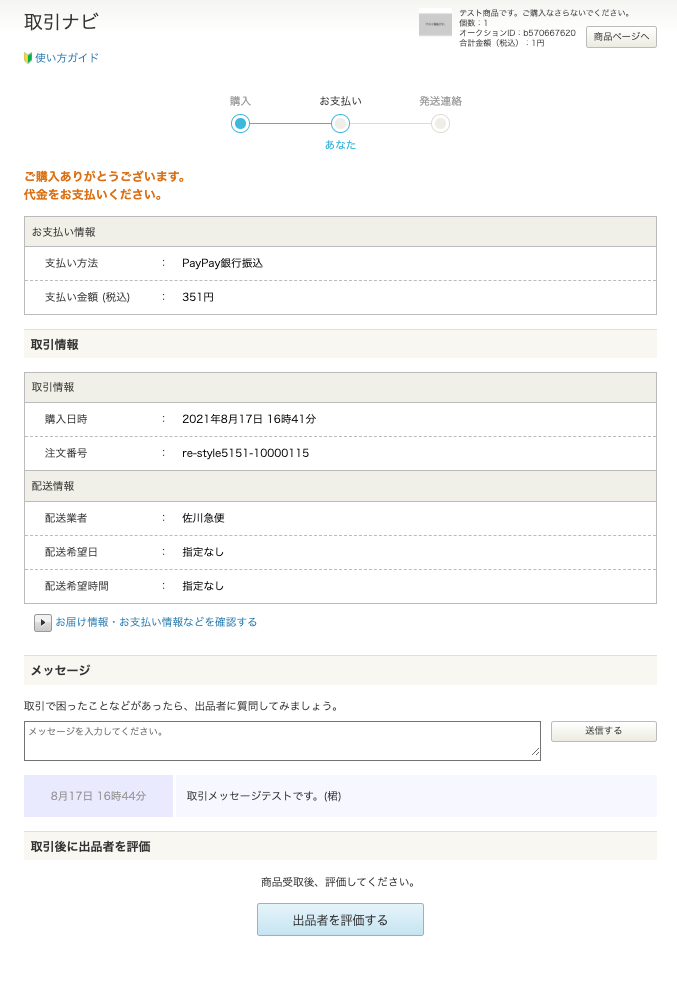Click the 取引ナビ page heading
677x984 pixels.
click(61, 22)
